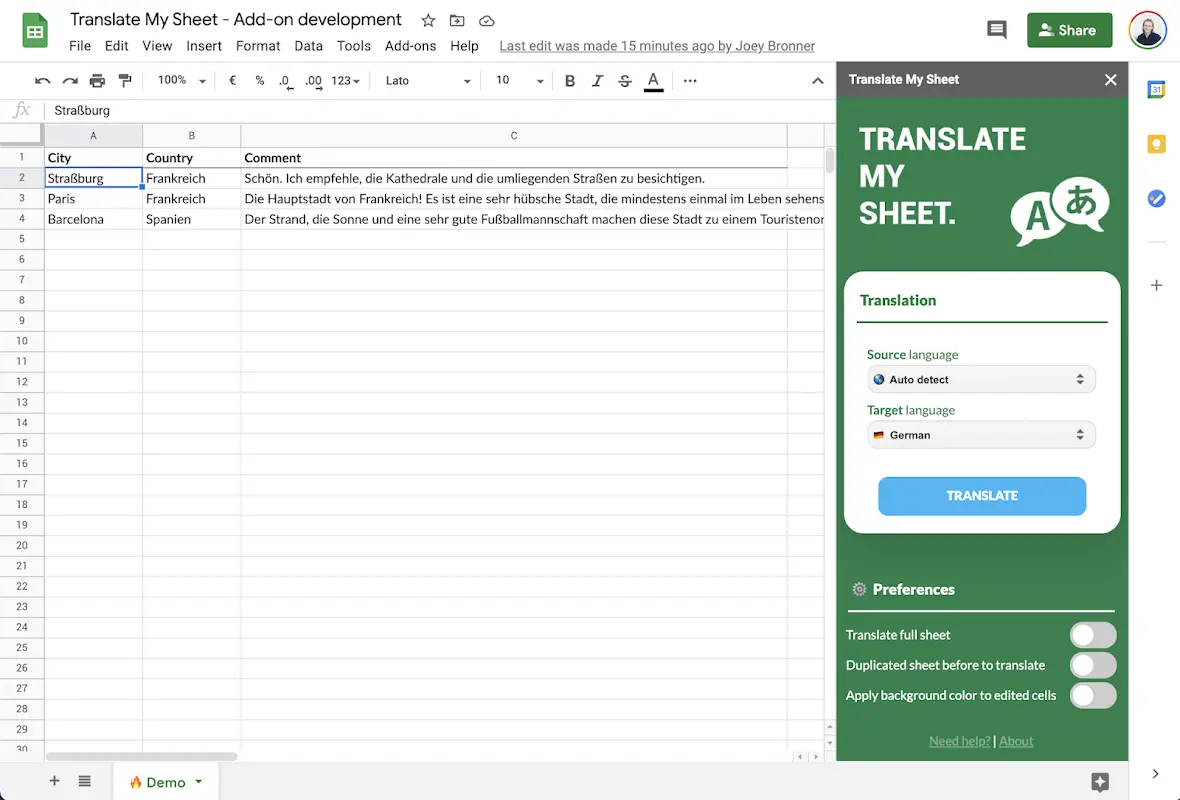Decrease decimal places icon
This screenshot has width=1180, height=800.
(x=285, y=81)
